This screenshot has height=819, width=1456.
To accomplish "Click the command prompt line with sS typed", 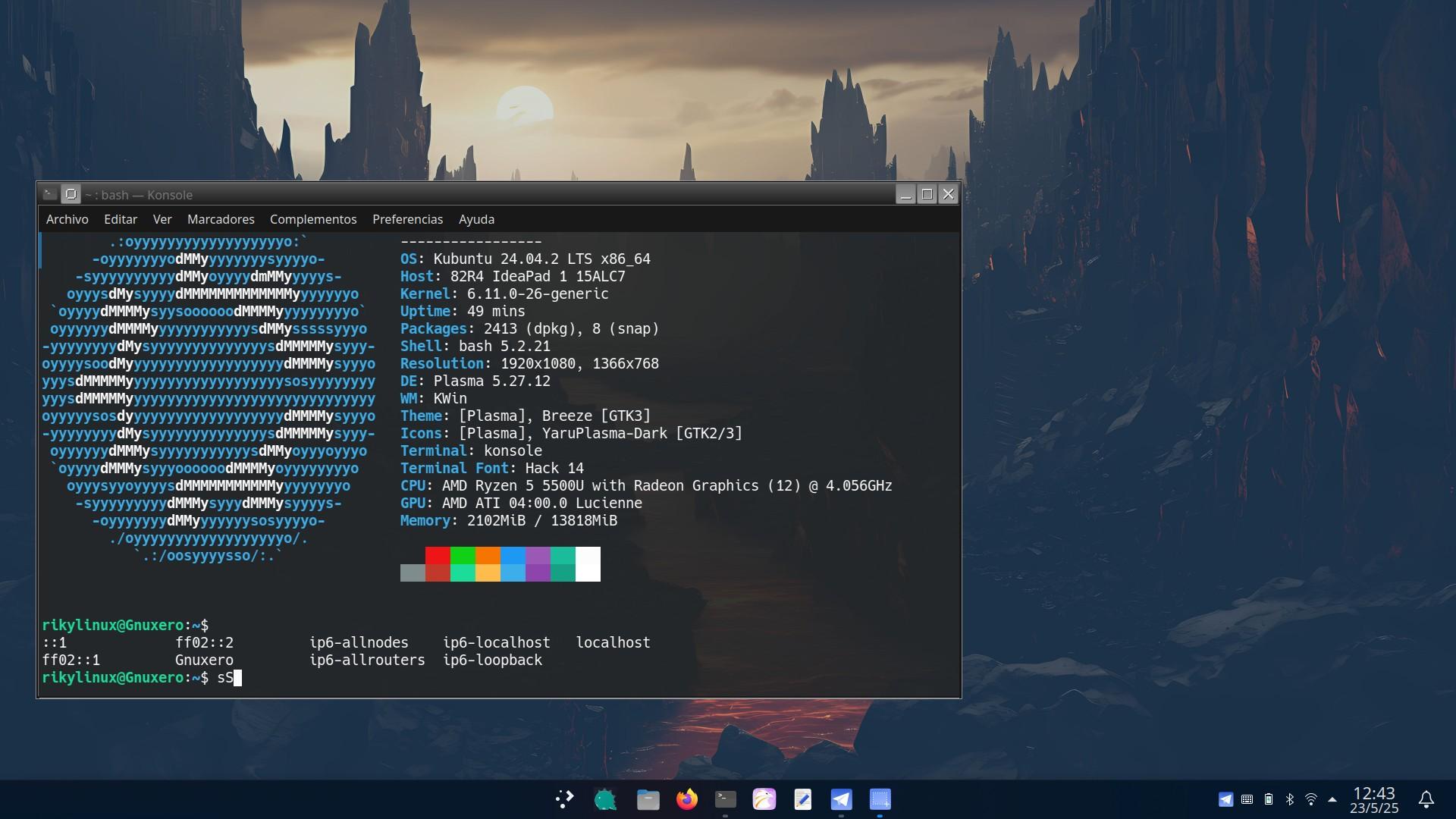I will [141, 678].
